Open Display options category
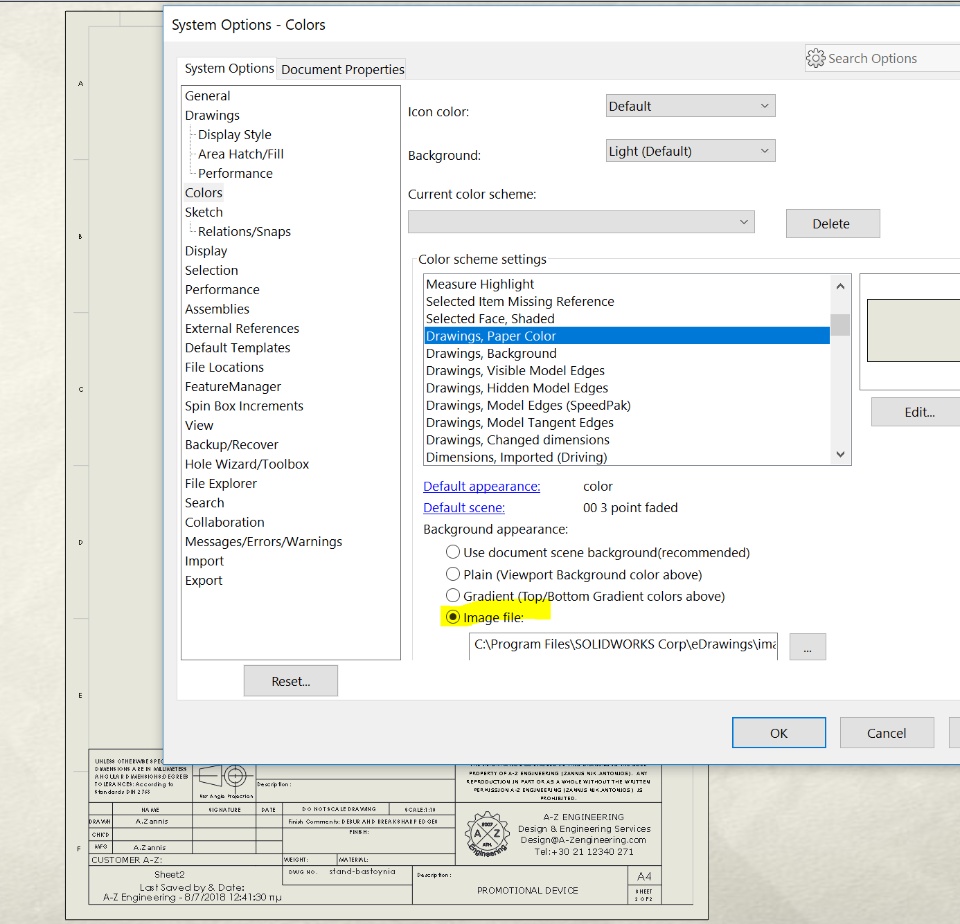 (x=206, y=251)
